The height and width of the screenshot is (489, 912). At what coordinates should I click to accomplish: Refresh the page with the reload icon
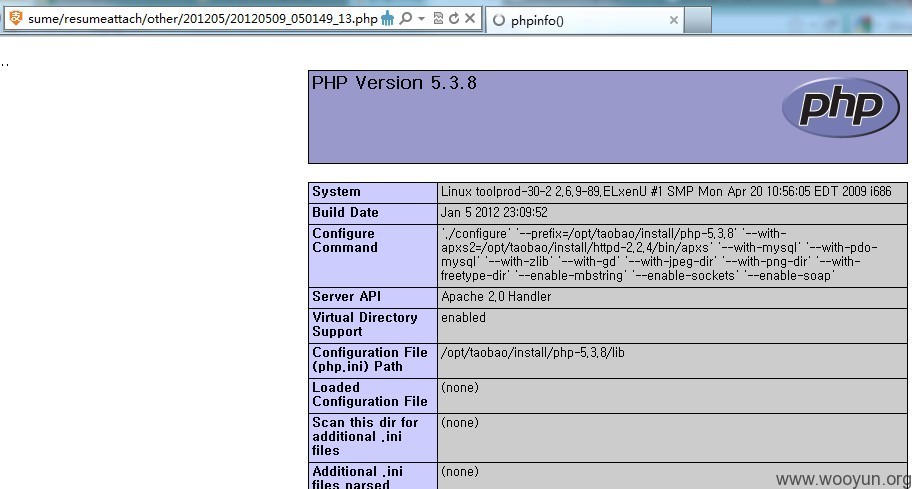(454, 19)
